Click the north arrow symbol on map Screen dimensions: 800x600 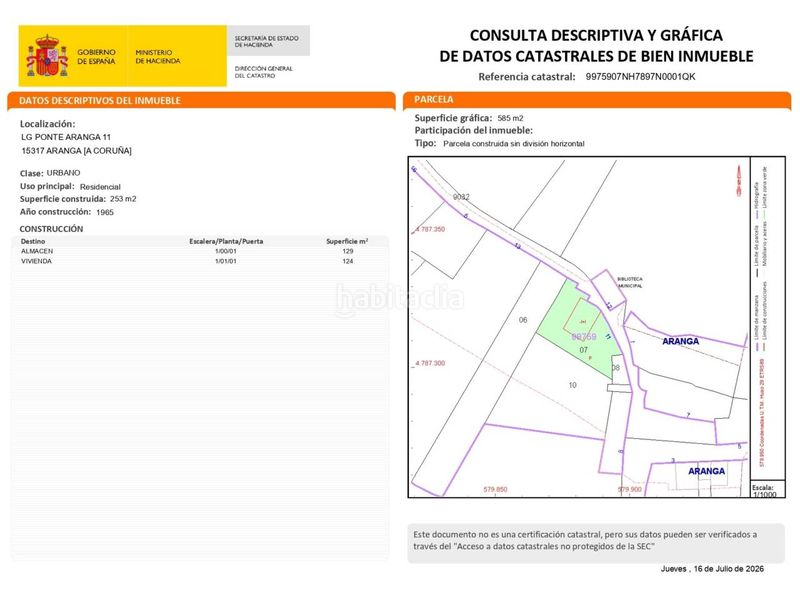[x=738, y=180]
